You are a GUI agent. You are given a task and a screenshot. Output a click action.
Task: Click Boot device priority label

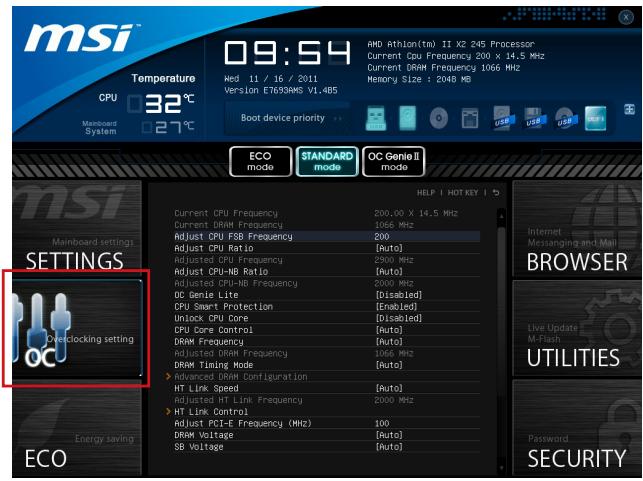coord(283,118)
